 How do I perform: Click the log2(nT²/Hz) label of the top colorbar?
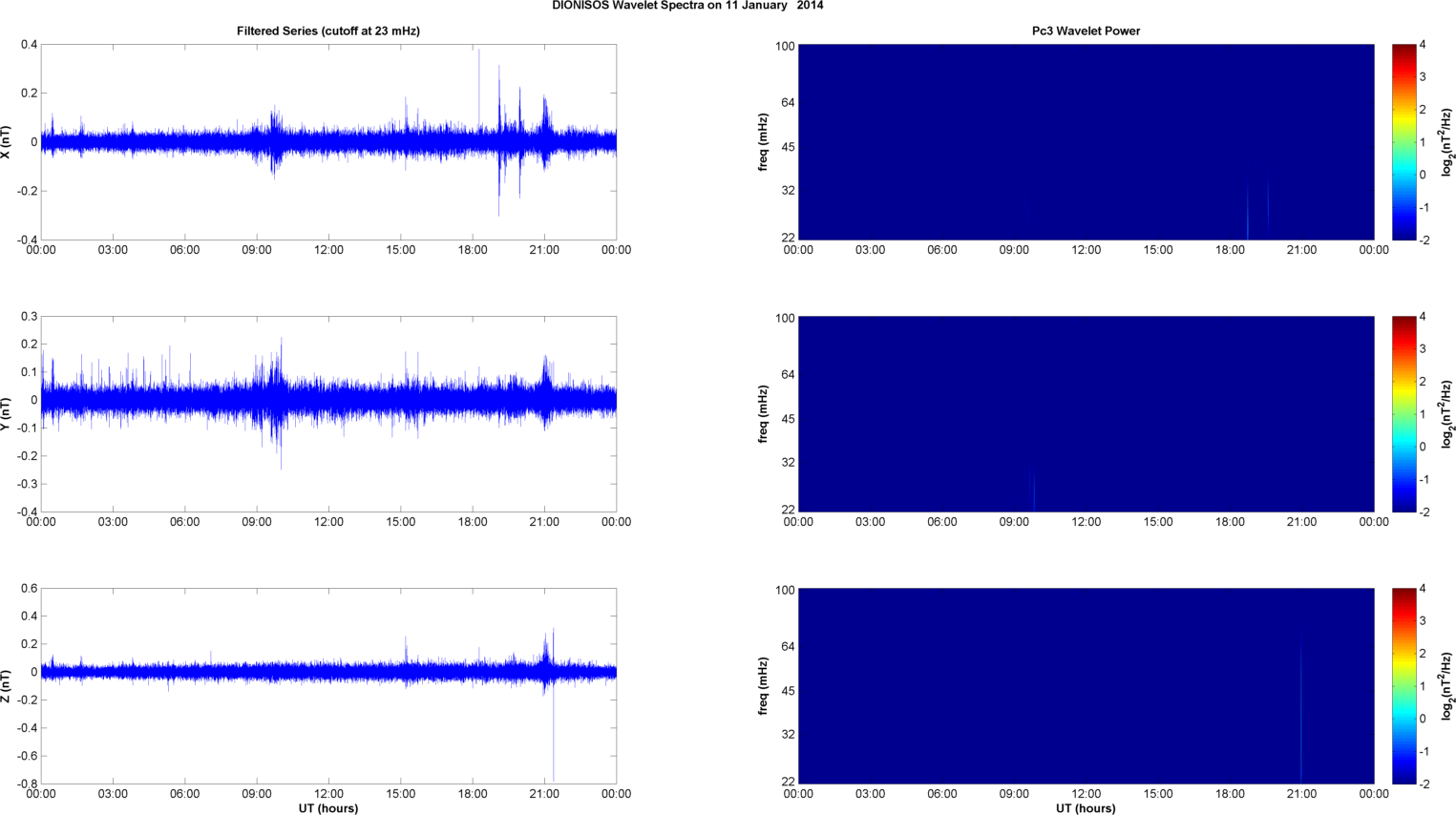[x=1447, y=142]
